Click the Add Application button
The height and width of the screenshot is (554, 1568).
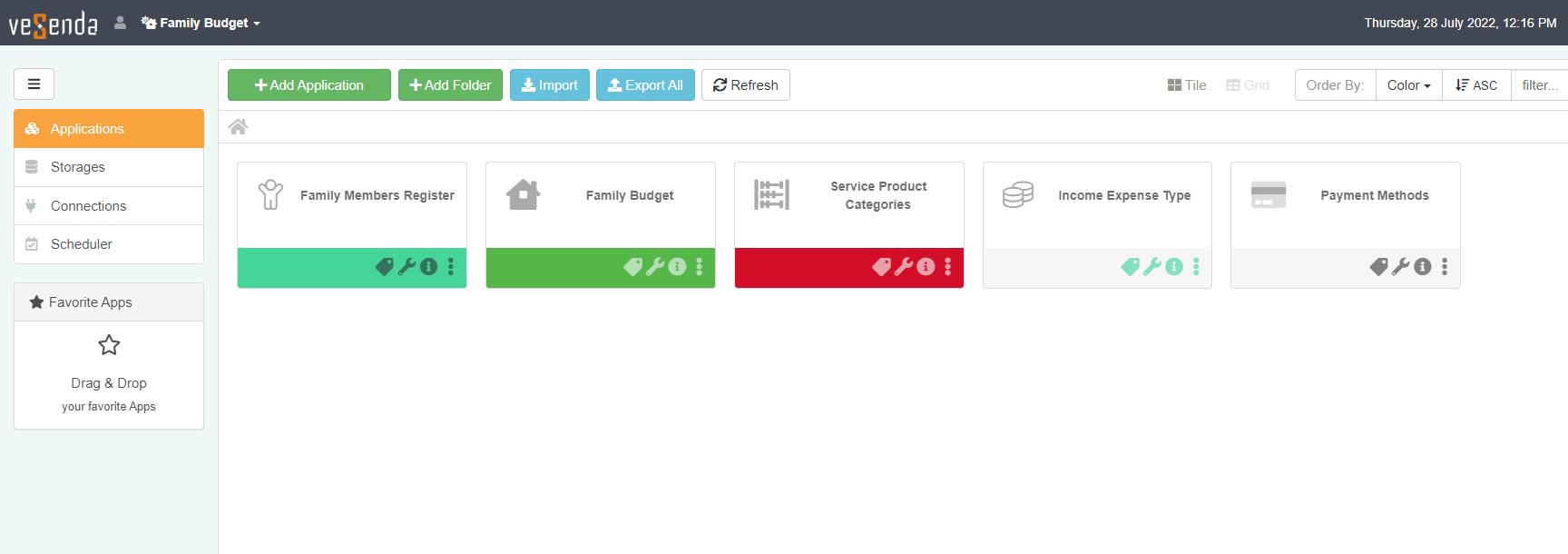(309, 85)
